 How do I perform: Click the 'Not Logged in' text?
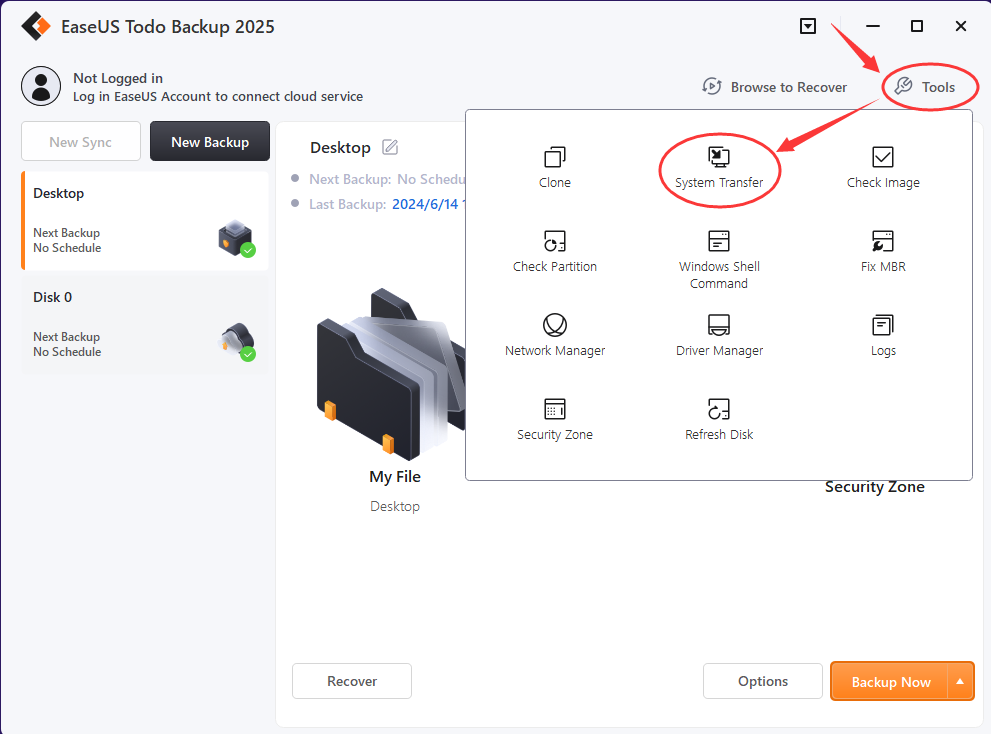(x=118, y=78)
